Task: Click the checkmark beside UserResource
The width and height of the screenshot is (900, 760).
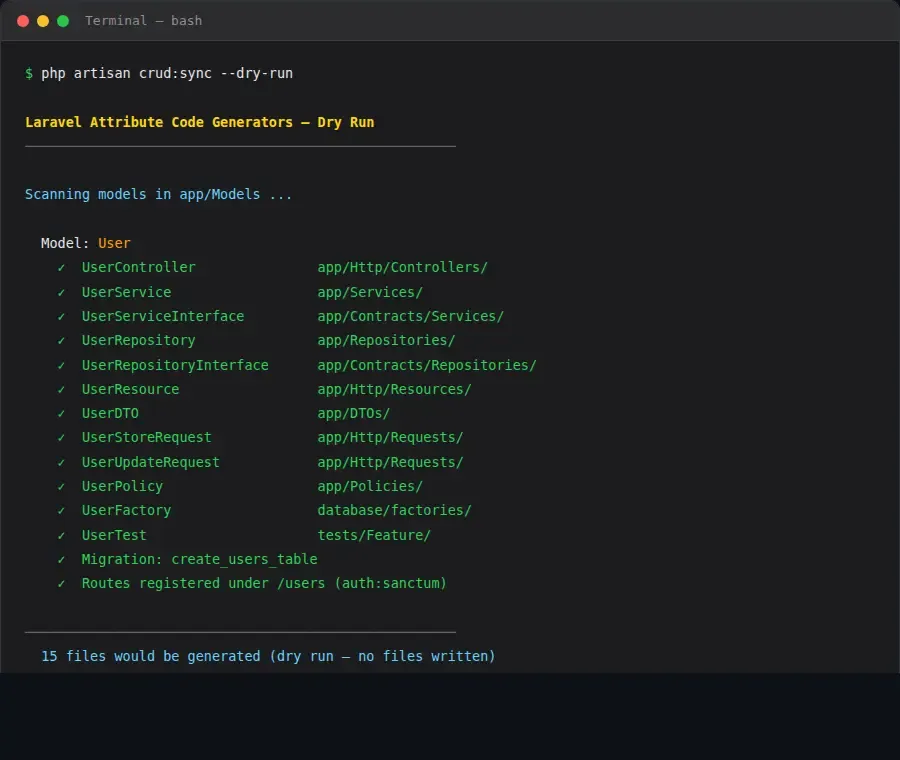Action: tap(61, 389)
